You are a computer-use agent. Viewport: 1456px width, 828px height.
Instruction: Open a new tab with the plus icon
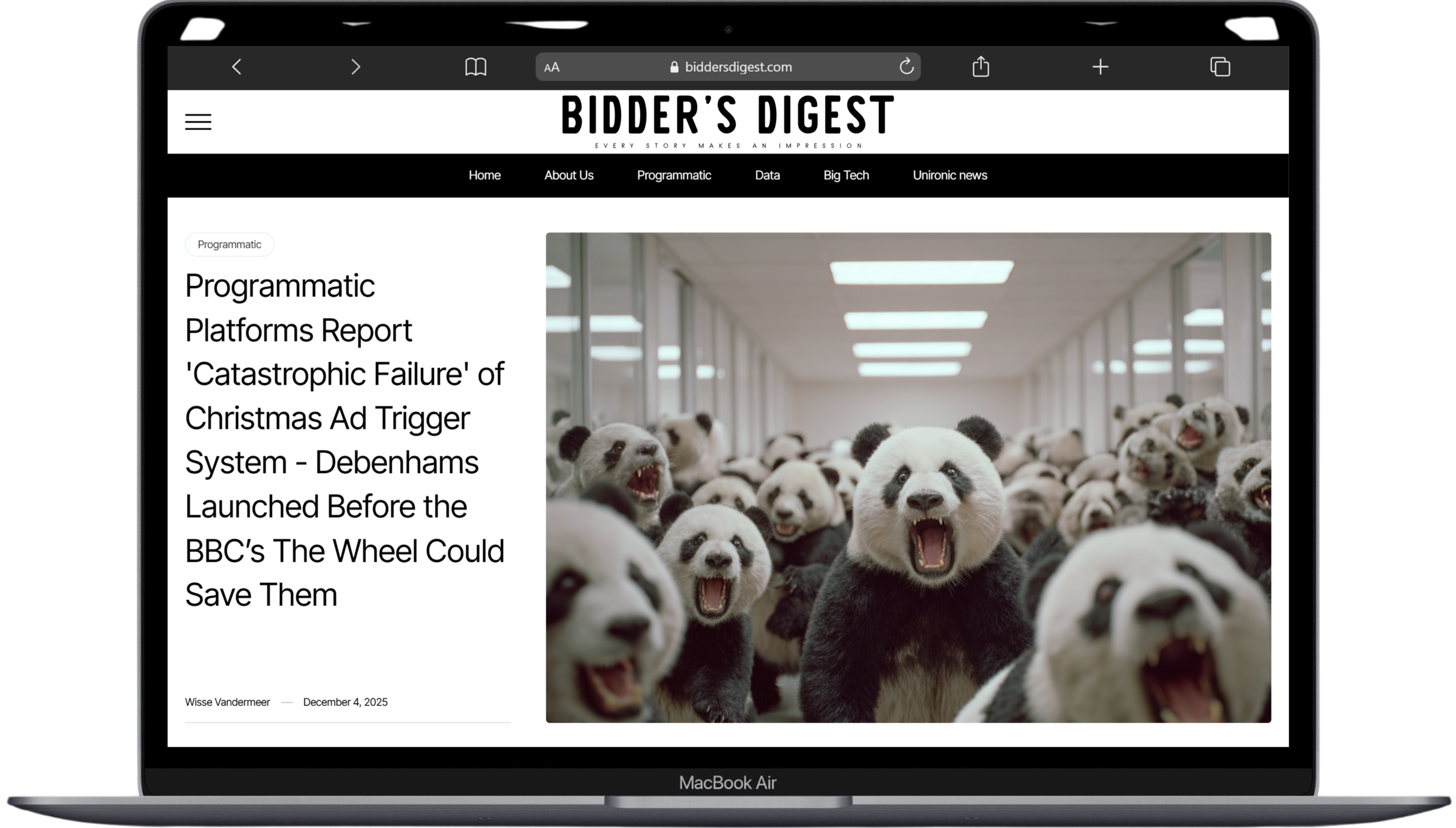[x=1100, y=67]
